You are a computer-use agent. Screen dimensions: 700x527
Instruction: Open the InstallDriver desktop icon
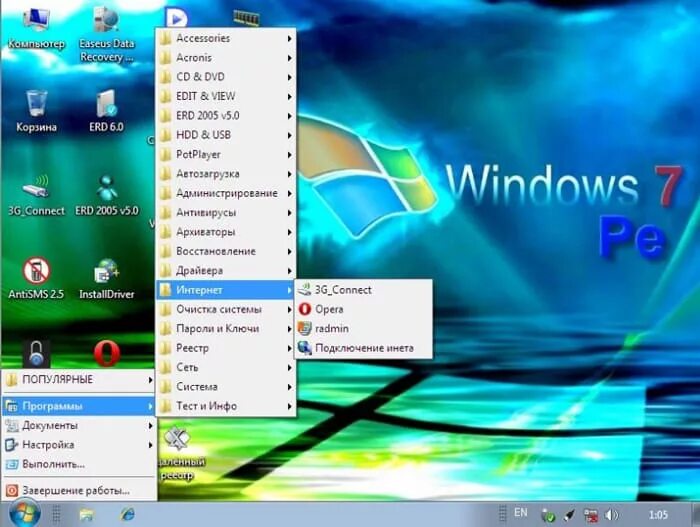pyautogui.click(x=106, y=278)
